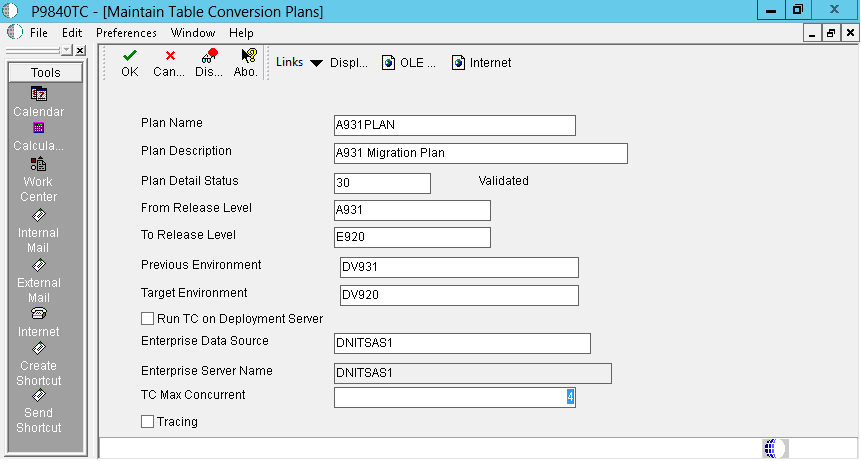Click the TC Max Concurrent field
Viewport: 861px width, 461px height.
pyautogui.click(x=454, y=398)
